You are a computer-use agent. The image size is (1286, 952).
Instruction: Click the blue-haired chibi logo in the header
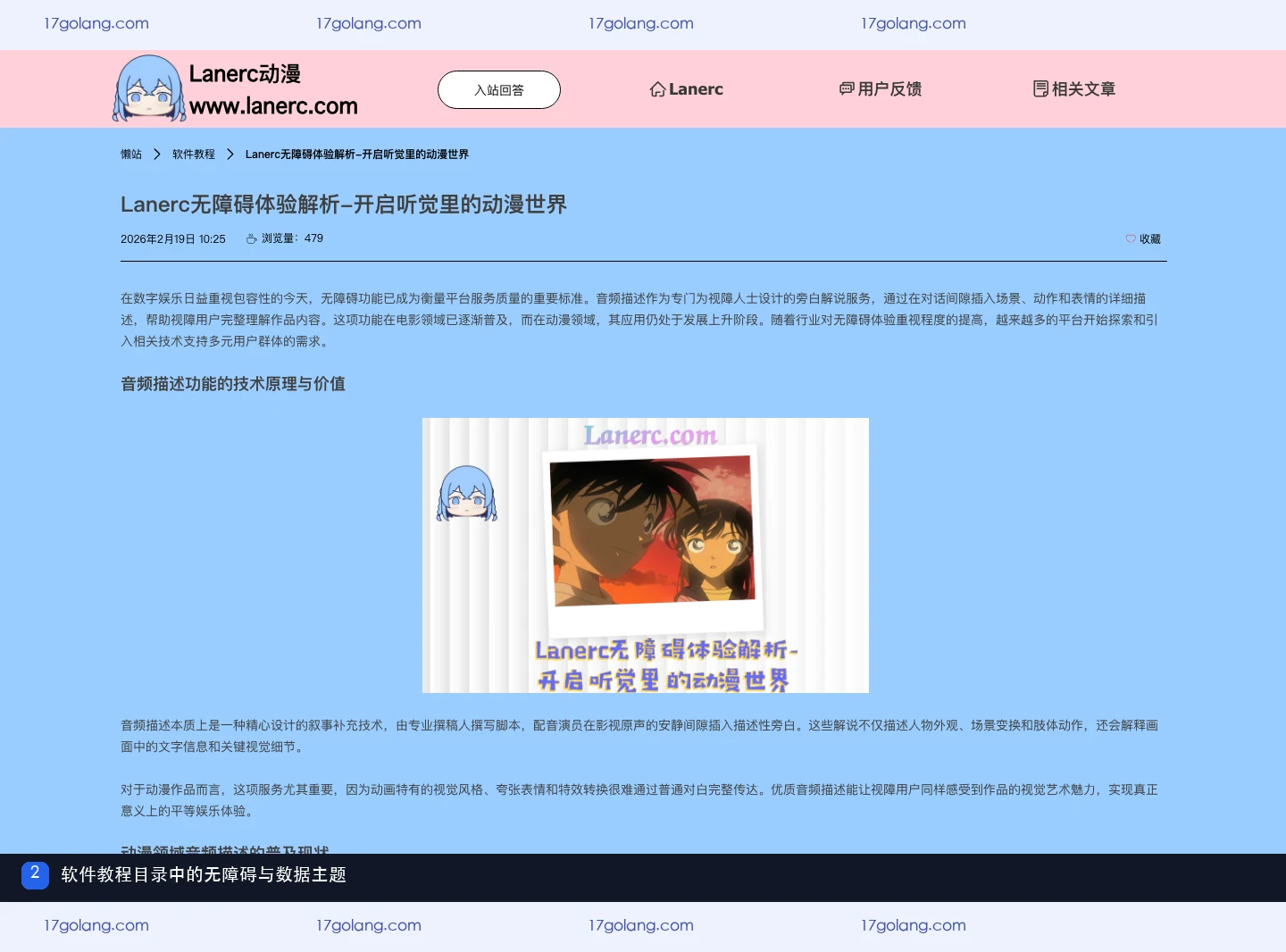click(148, 88)
